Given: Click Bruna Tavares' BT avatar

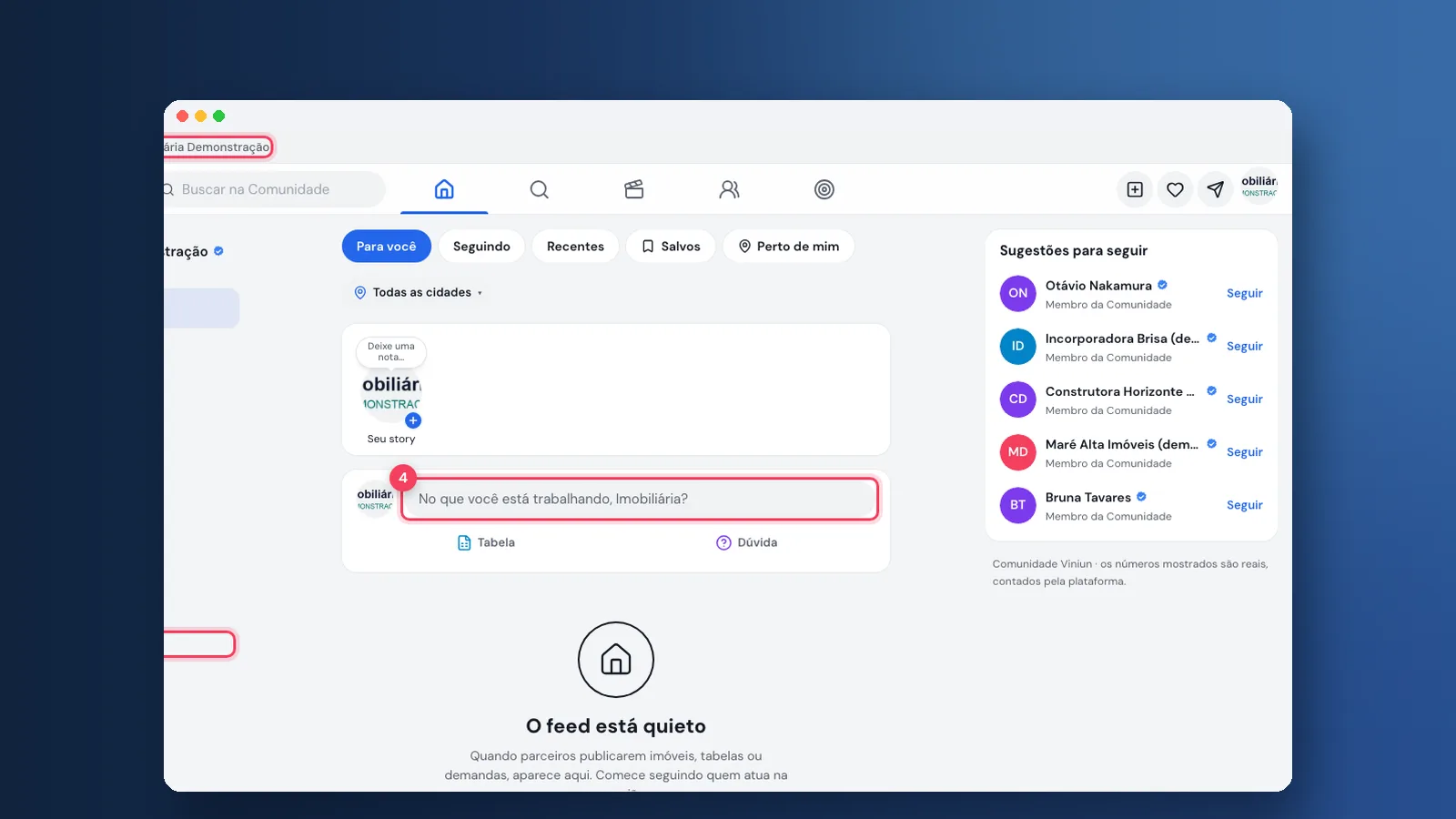Looking at the screenshot, I should (1017, 505).
